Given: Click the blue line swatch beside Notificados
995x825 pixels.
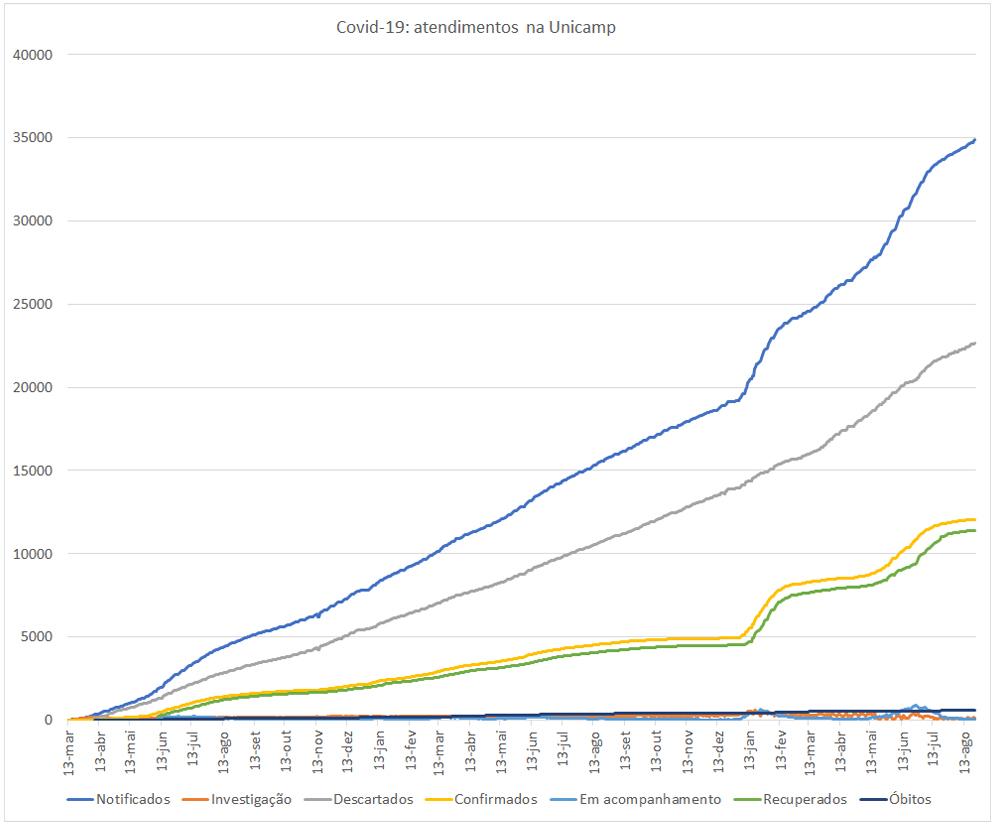Looking at the screenshot, I should [x=80, y=799].
